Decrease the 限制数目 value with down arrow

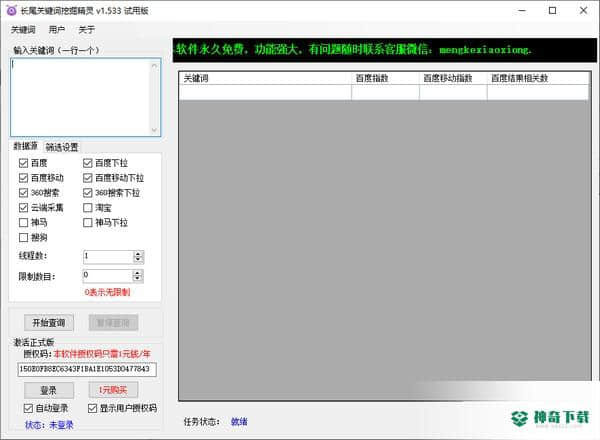(137, 279)
